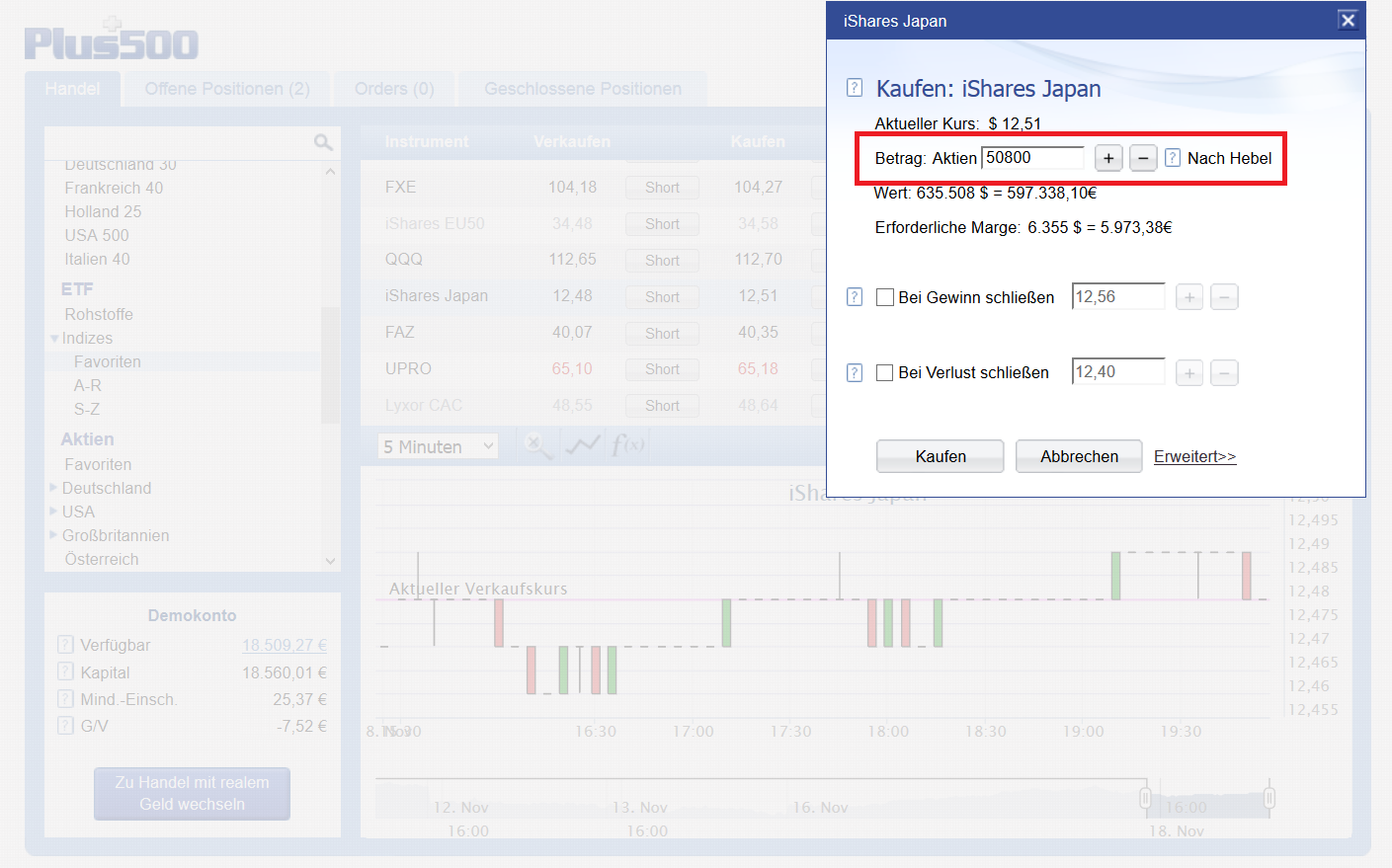Click right handle of chart range slider
1392x868 pixels.
pyautogui.click(x=1269, y=797)
